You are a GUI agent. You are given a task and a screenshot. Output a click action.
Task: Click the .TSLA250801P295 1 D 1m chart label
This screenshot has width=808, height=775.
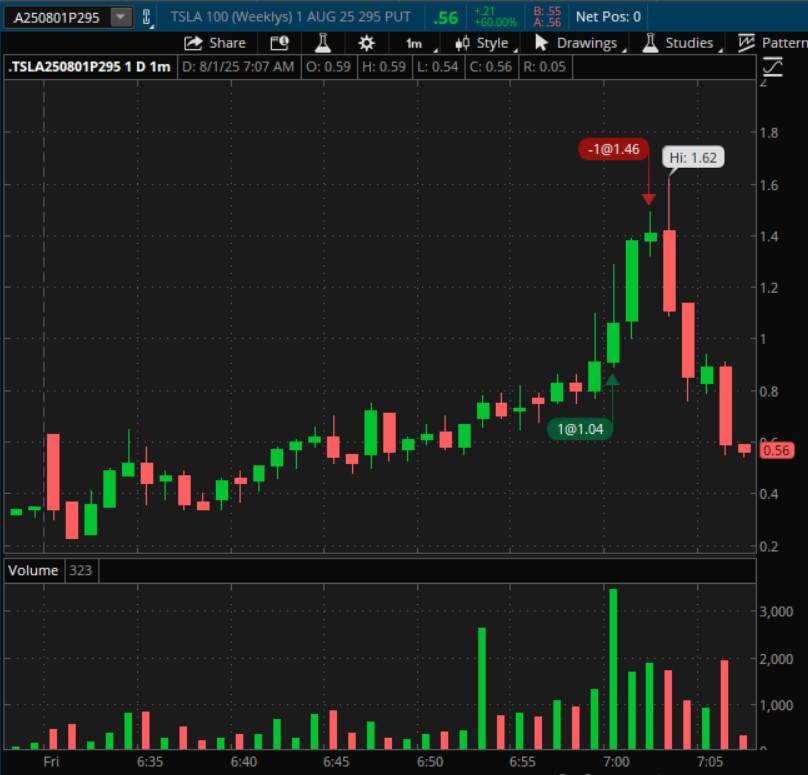point(90,67)
